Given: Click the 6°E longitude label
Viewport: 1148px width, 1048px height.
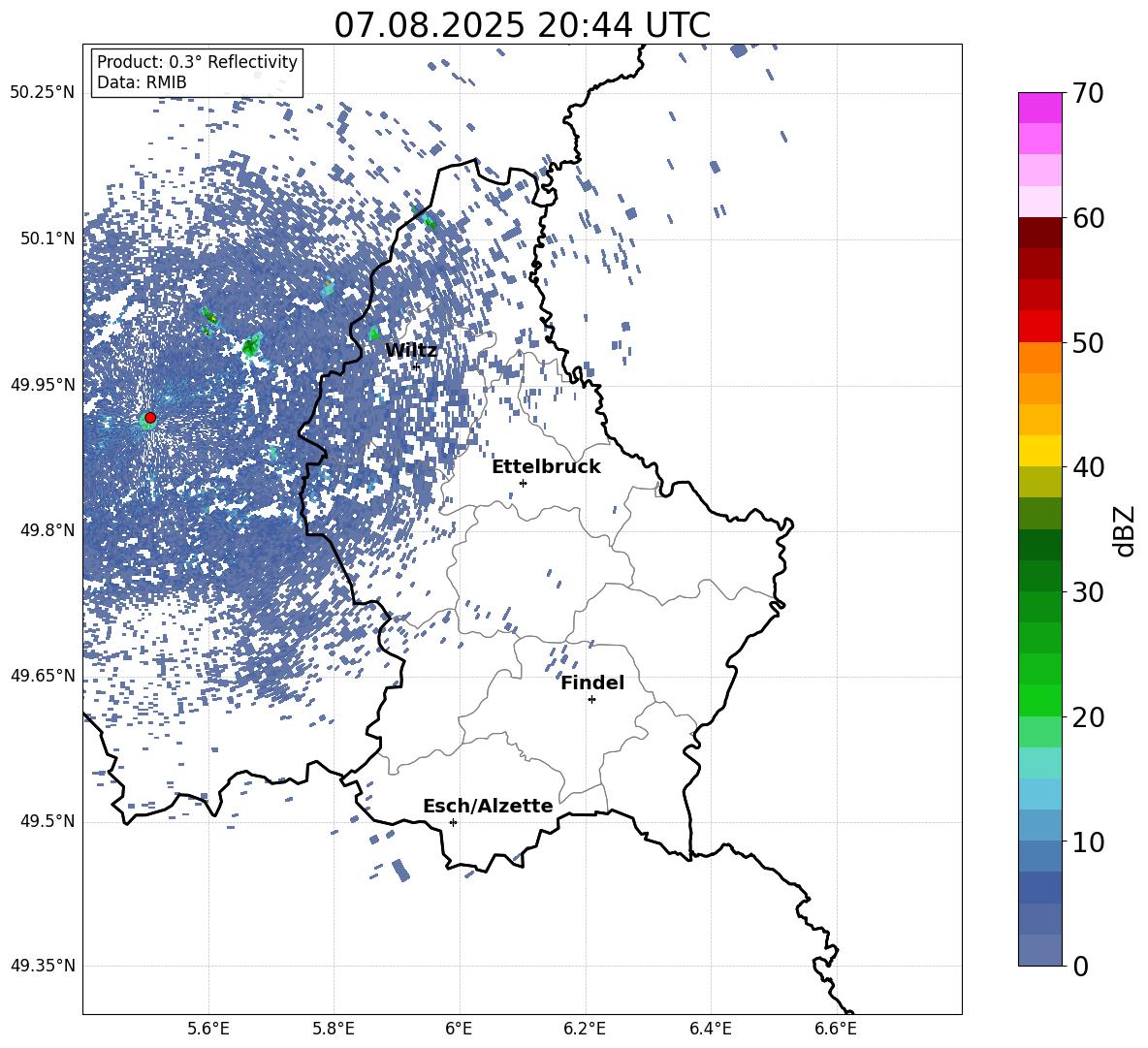Looking at the screenshot, I should (459, 1029).
